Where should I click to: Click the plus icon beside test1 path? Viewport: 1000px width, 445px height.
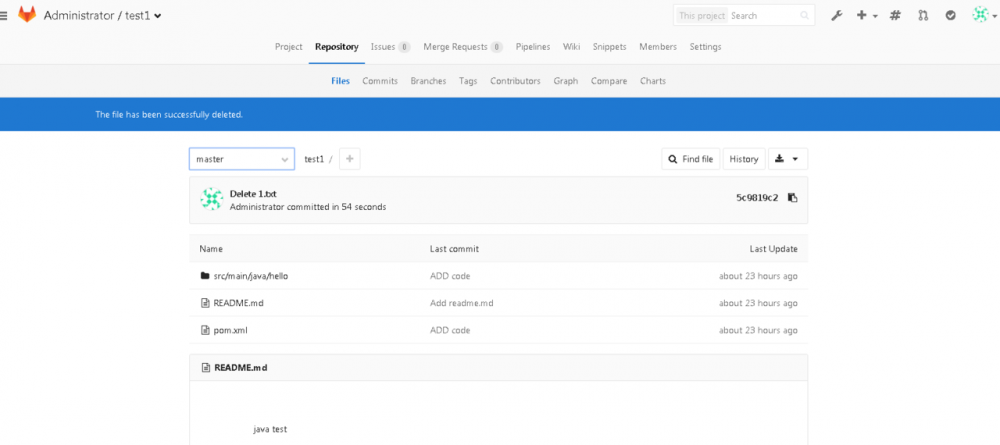(x=350, y=159)
